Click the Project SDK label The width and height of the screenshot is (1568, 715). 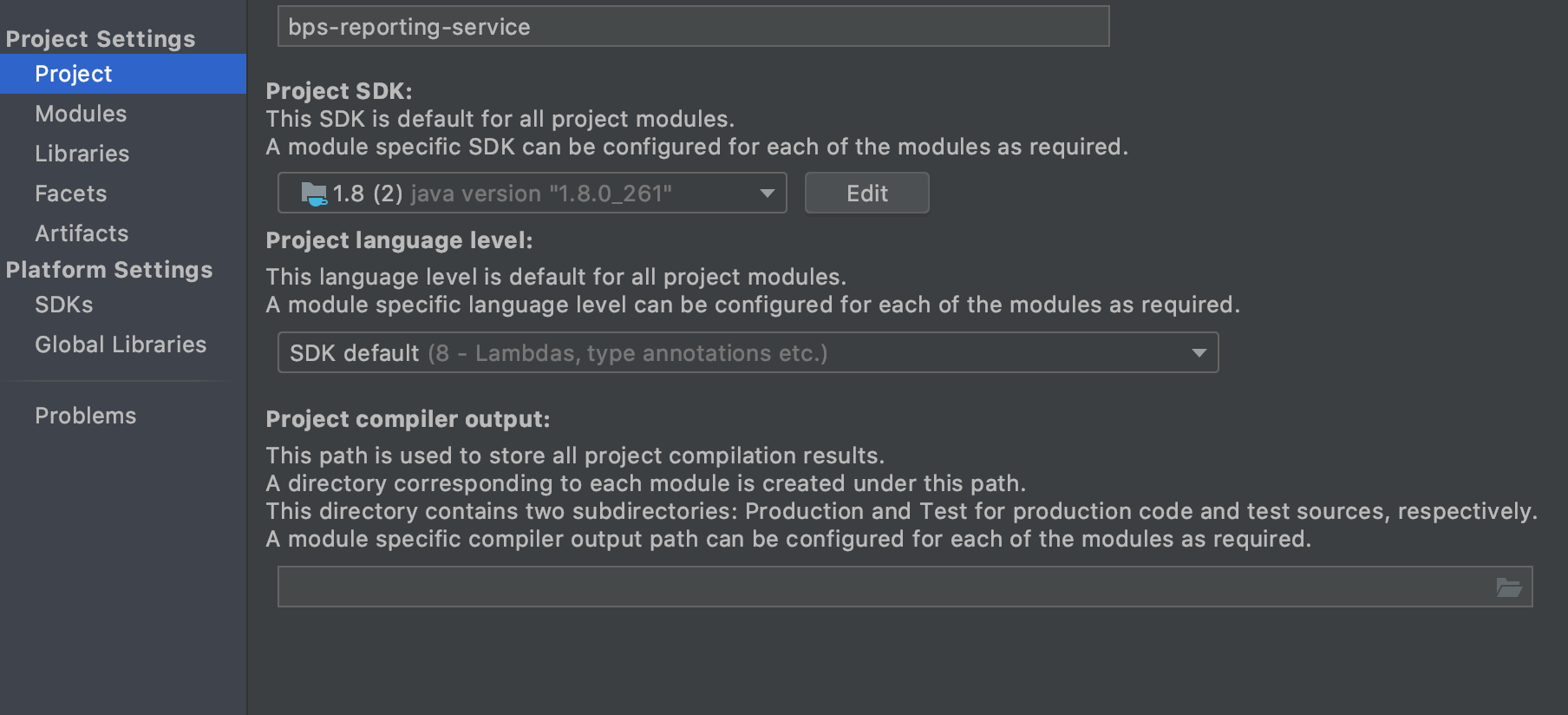[x=339, y=91]
